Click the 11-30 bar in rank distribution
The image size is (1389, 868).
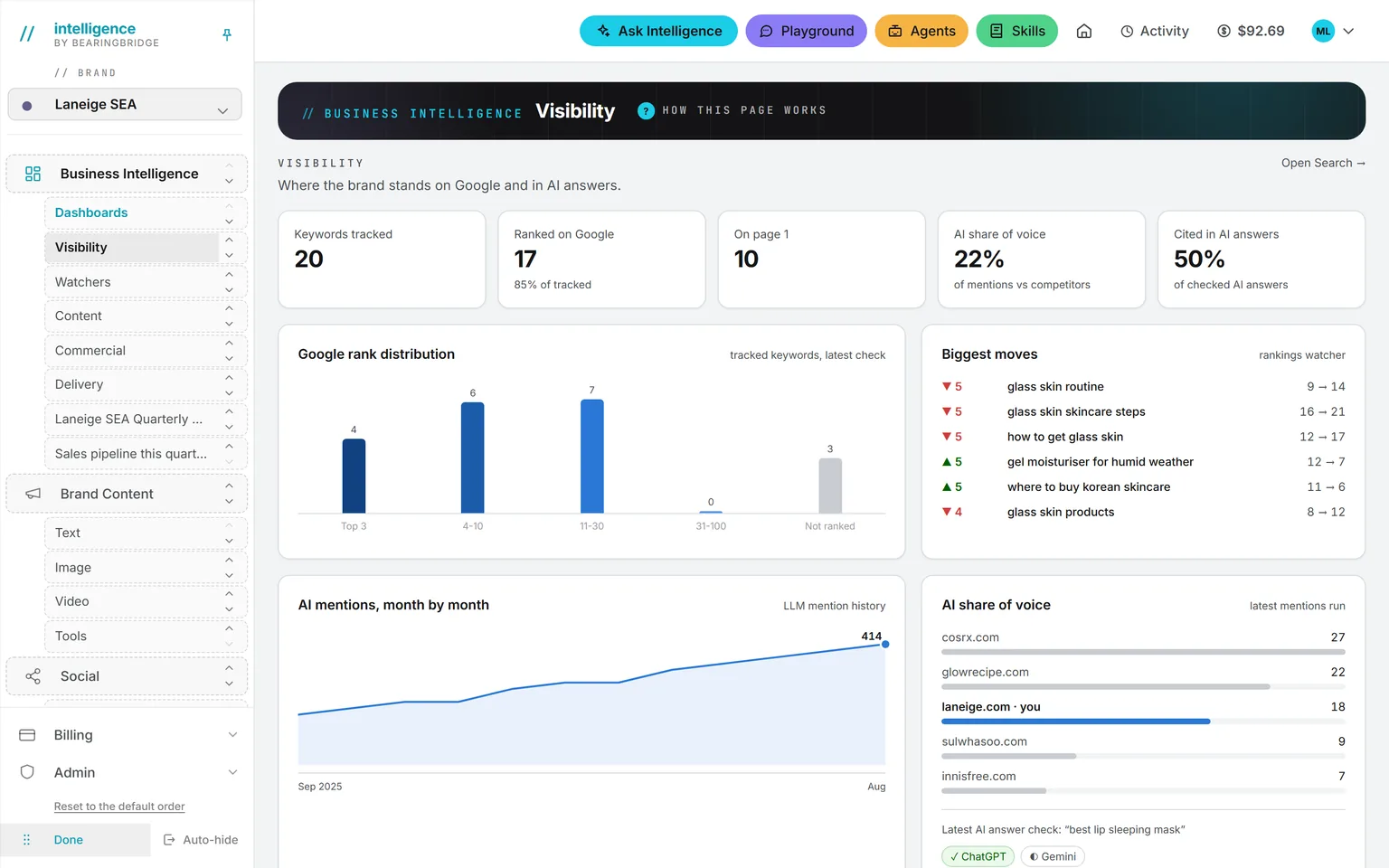tap(591, 456)
